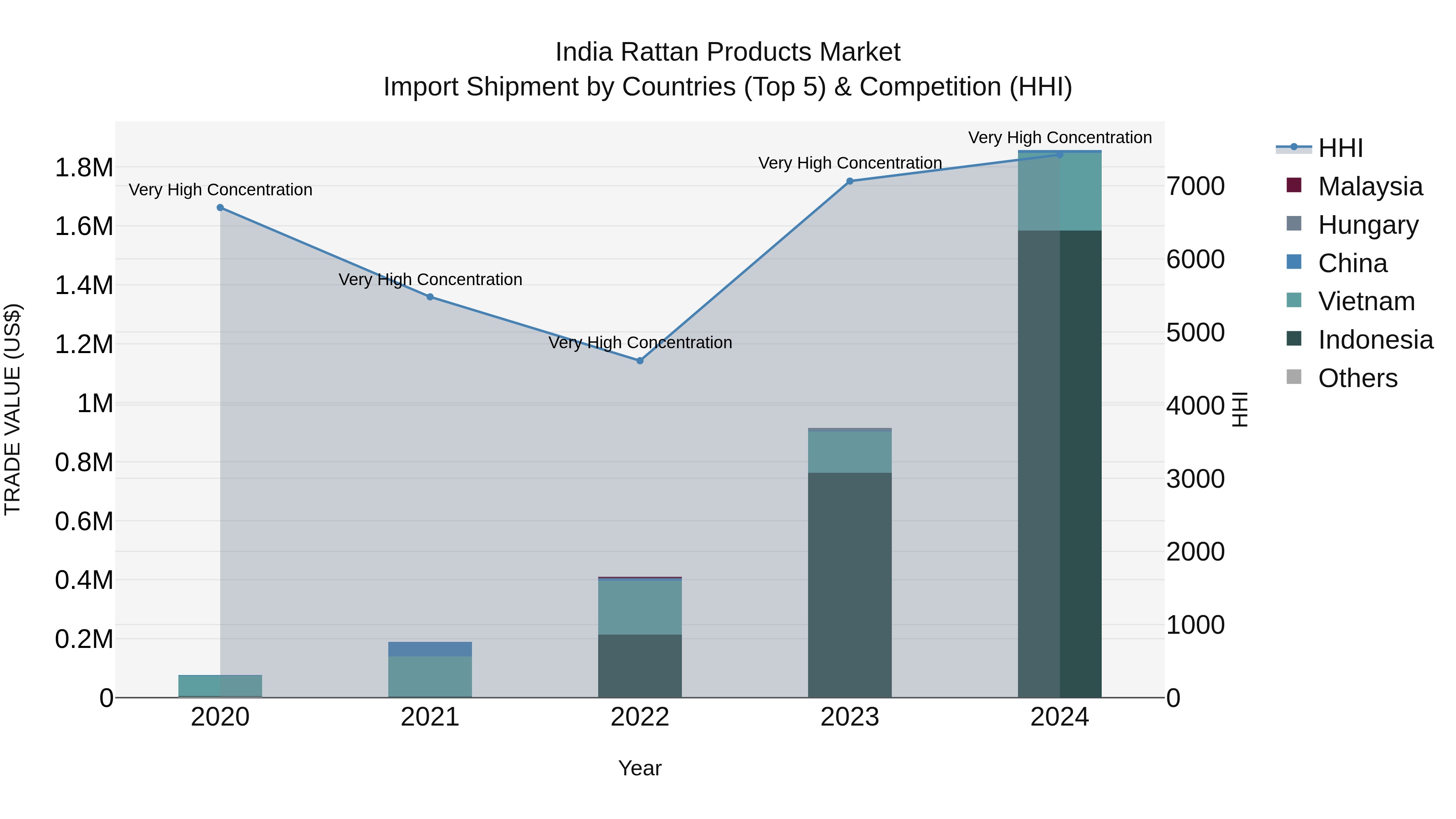1456x819 pixels.
Task: Click the 2021 HHI data point
Action: pyautogui.click(x=430, y=297)
